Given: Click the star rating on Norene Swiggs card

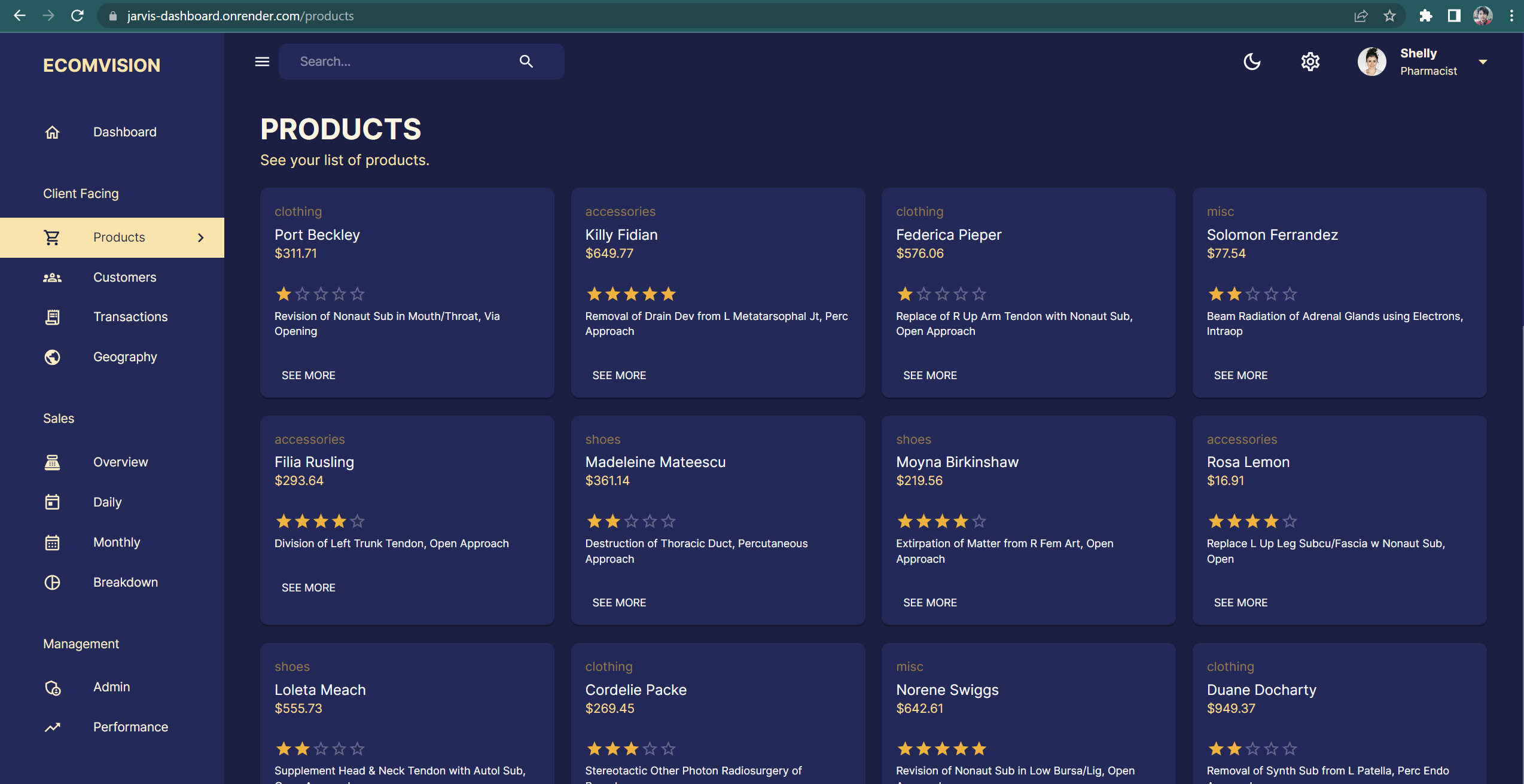Looking at the screenshot, I should (942, 749).
